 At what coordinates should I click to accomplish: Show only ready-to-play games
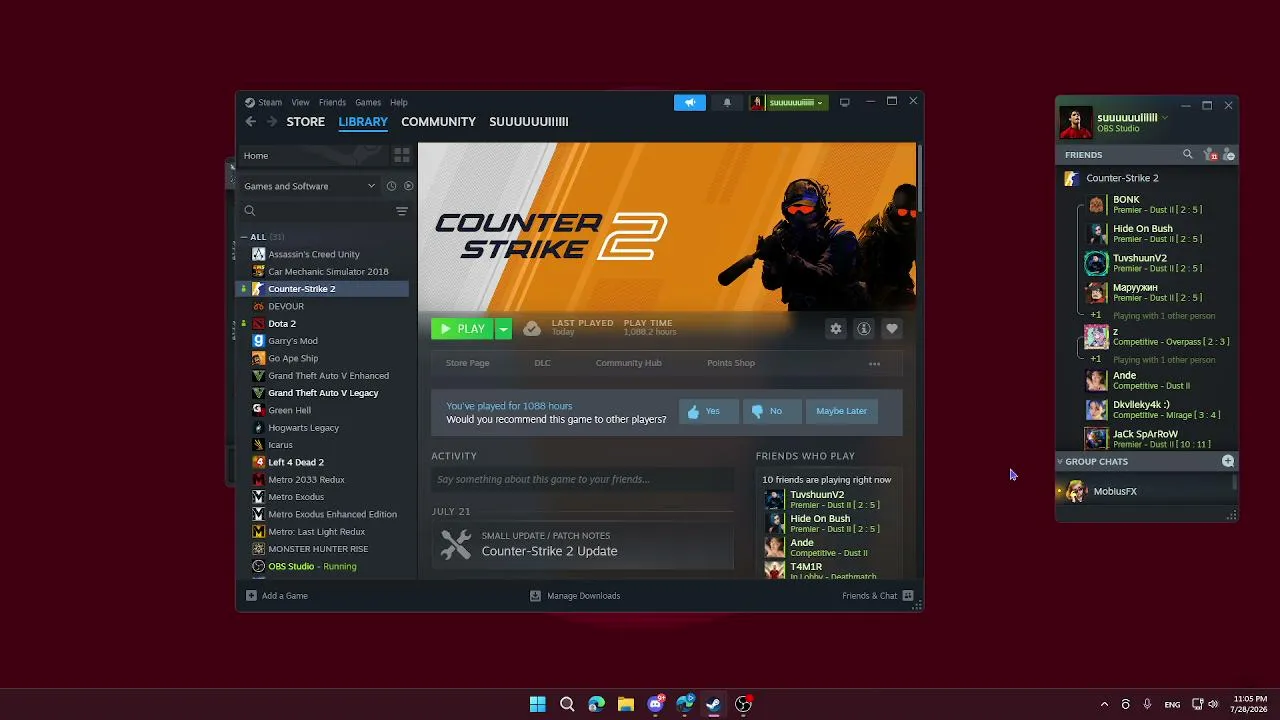tap(408, 186)
